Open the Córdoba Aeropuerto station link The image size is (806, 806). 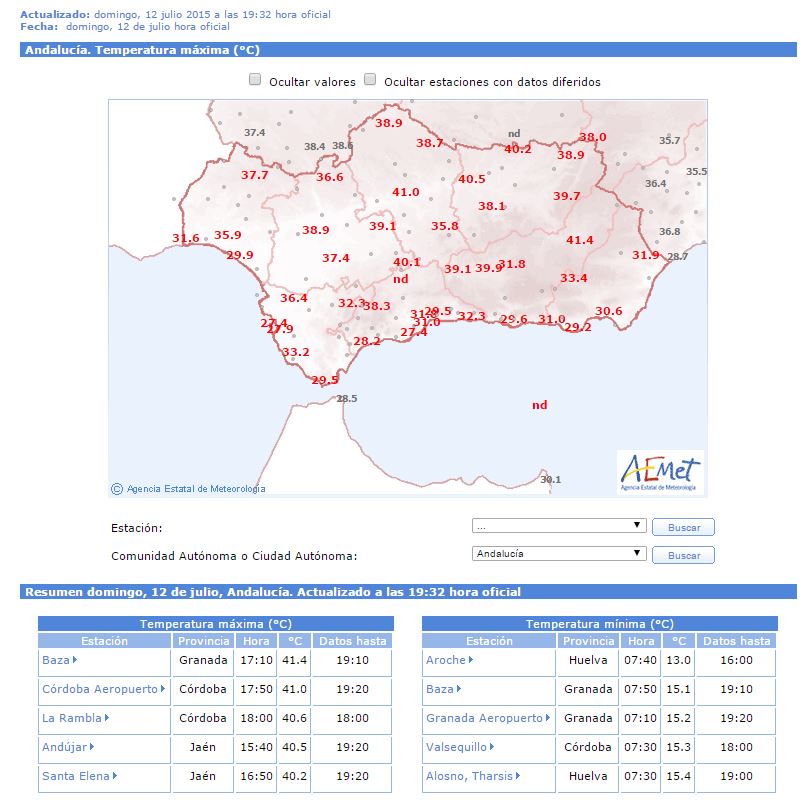click(x=103, y=689)
